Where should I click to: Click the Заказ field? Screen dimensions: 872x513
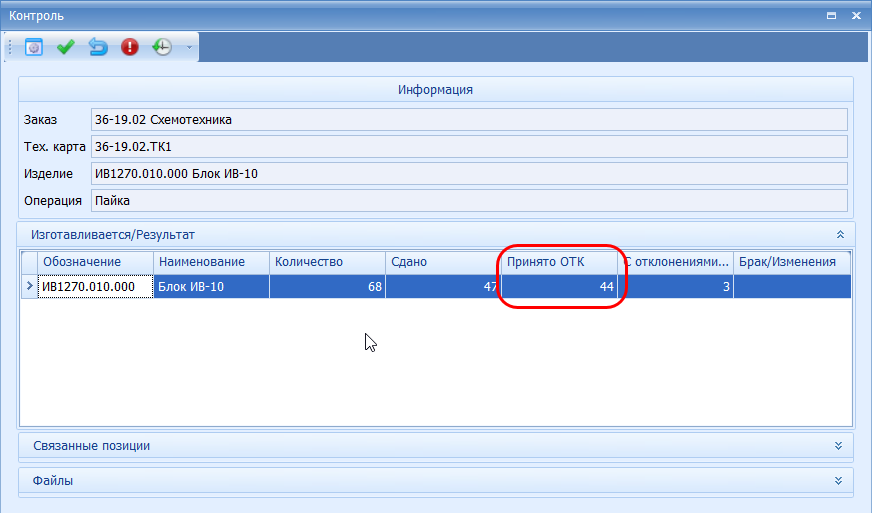468,120
